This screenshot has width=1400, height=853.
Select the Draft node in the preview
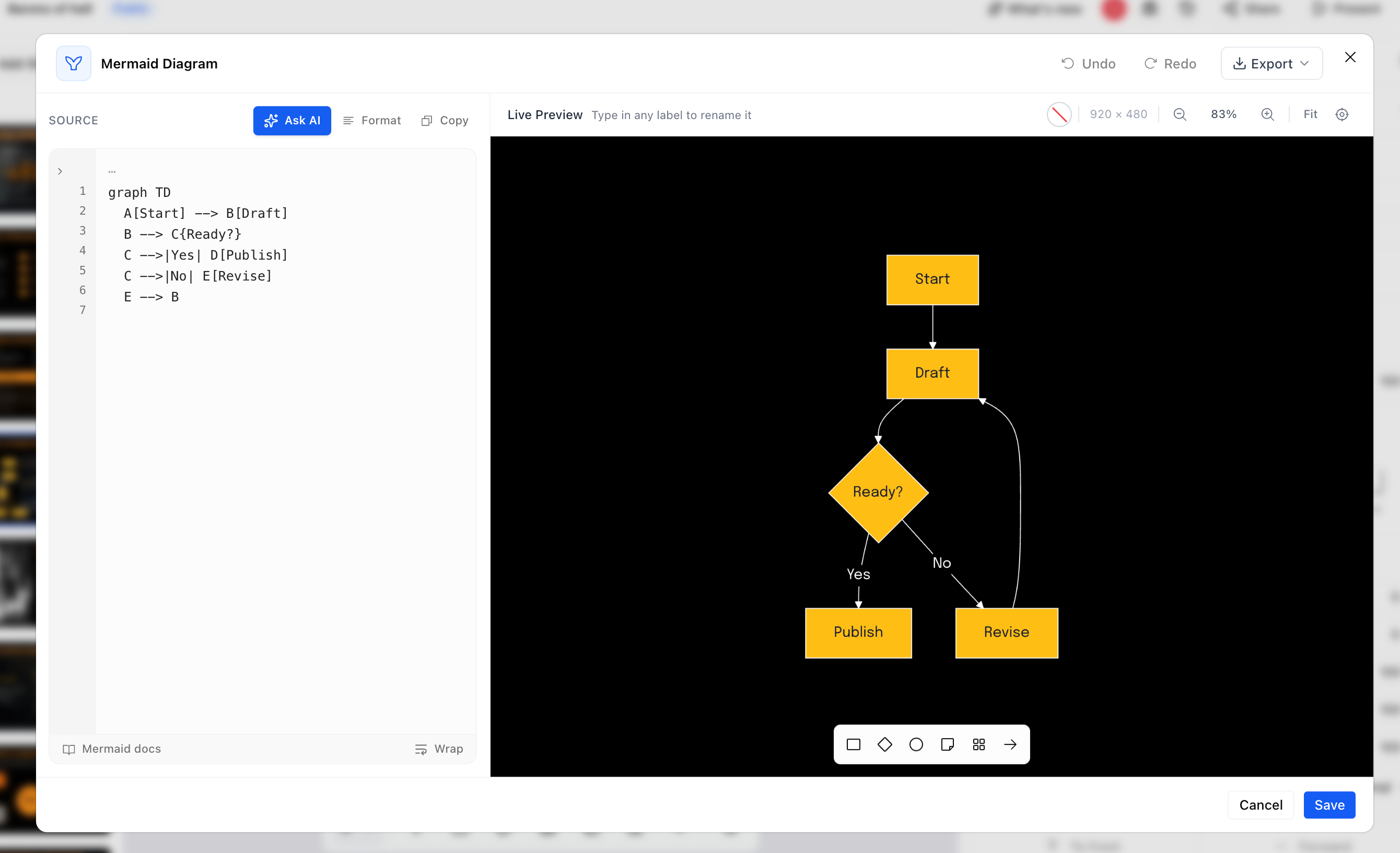932,373
